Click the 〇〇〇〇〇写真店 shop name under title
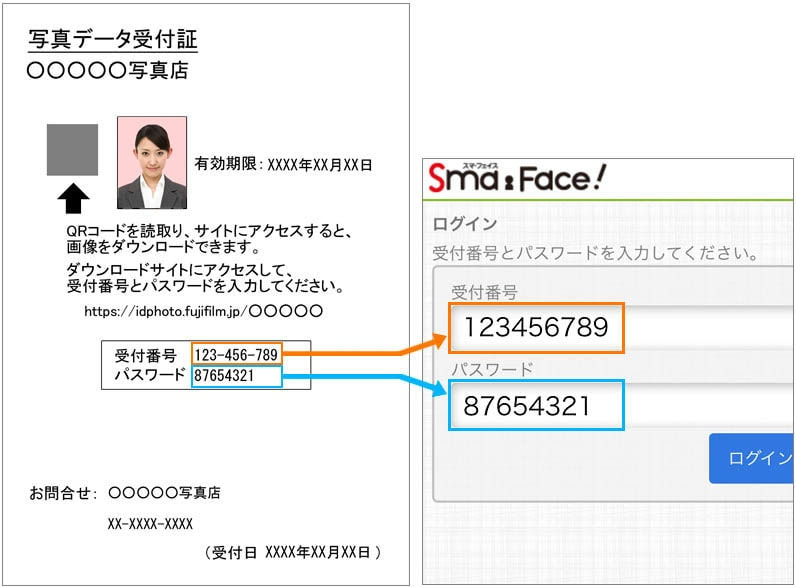The width and height of the screenshot is (796, 587). click(x=107, y=71)
